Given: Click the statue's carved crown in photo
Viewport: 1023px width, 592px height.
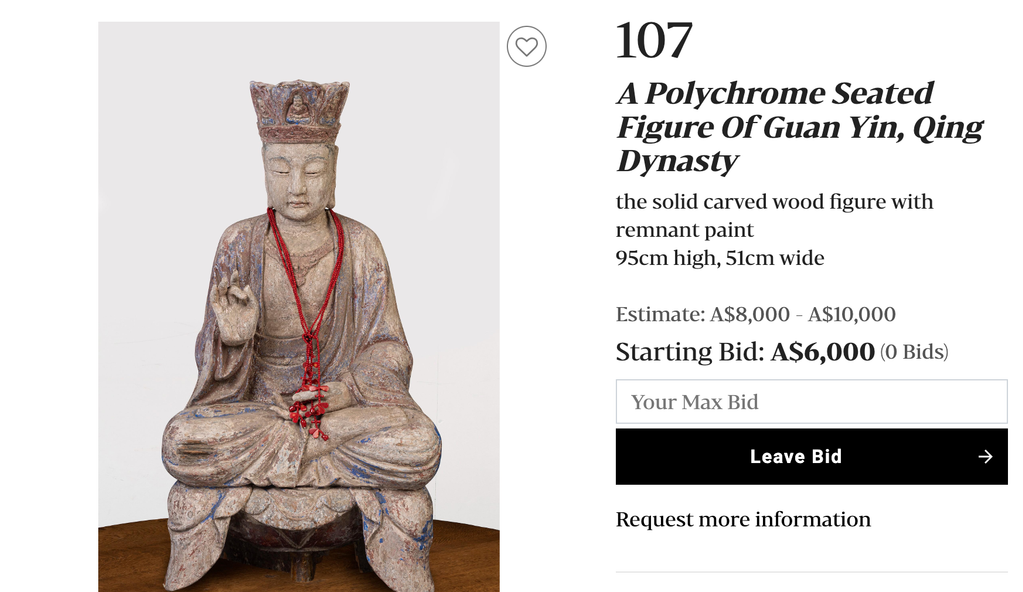Looking at the screenshot, I should tap(299, 111).
